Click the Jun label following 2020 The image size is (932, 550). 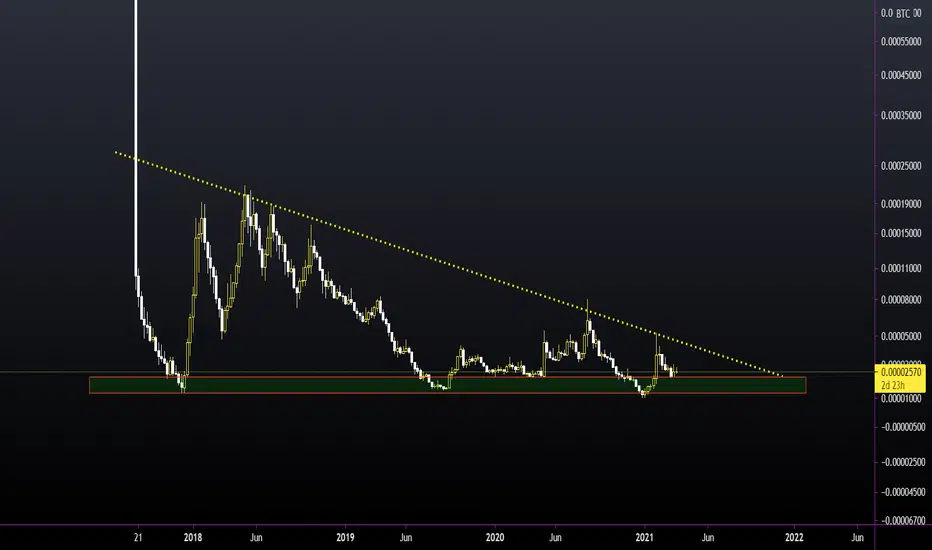[x=555, y=538]
